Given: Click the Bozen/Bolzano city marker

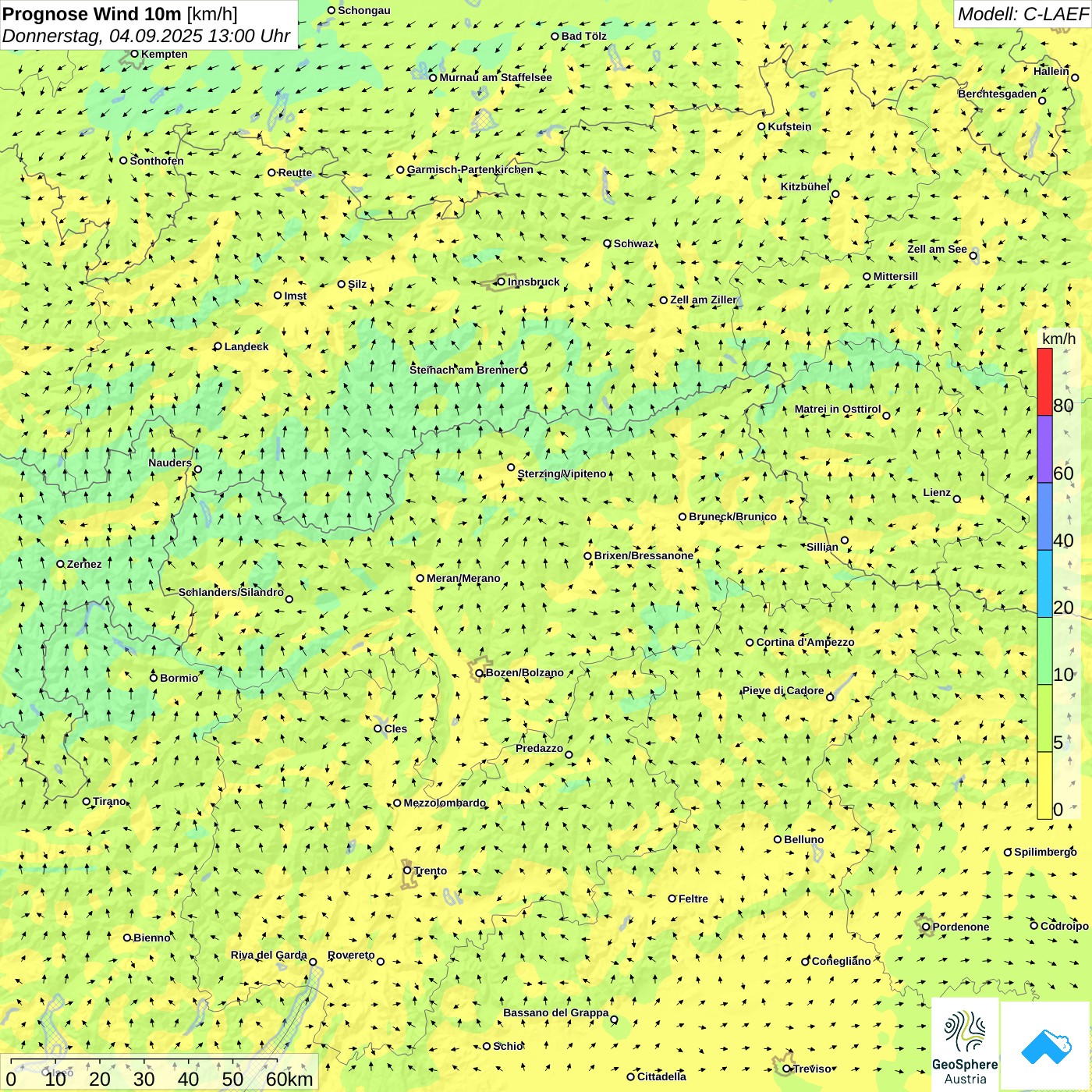Looking at the screenshot, I should pyautogui.click(x=479, y=672).
